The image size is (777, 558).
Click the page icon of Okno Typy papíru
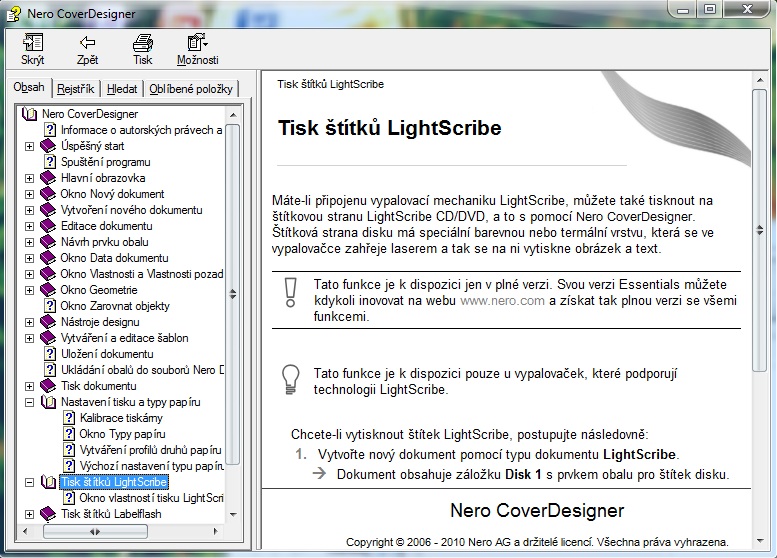[x=69, y=434]
